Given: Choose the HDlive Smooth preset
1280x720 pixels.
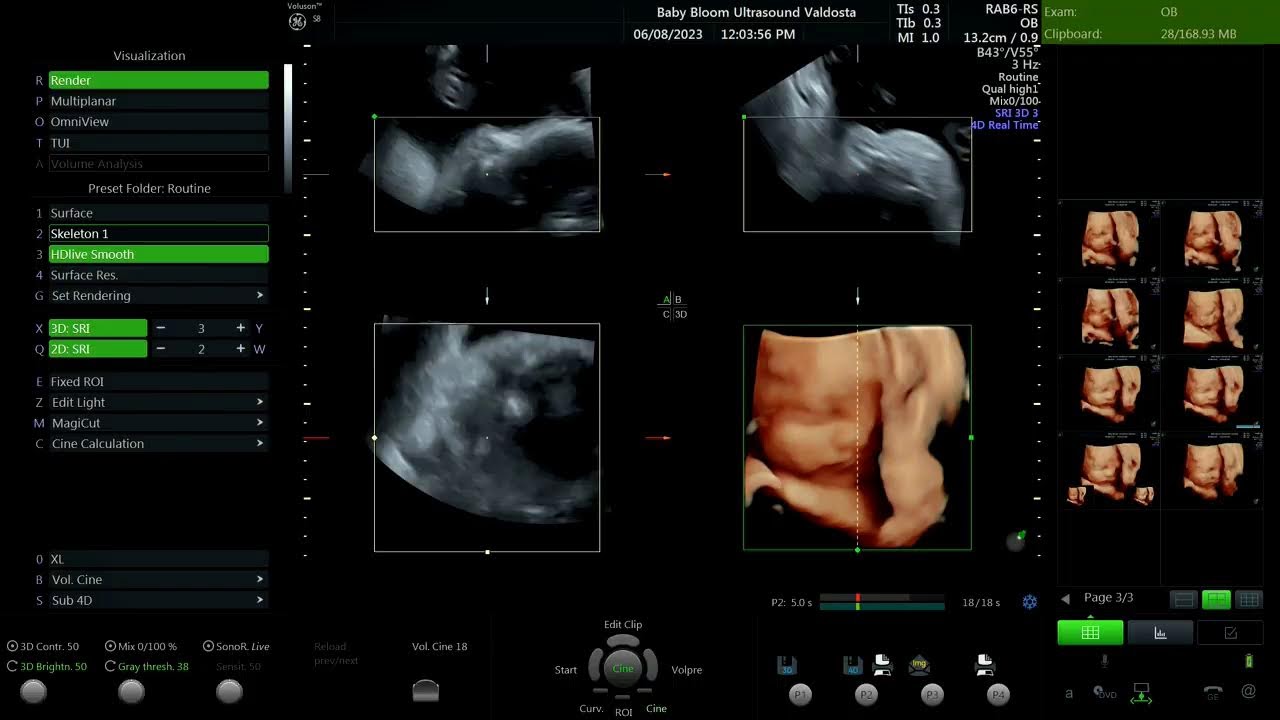Looking at the screenshot, I should [x=158, y=254].
